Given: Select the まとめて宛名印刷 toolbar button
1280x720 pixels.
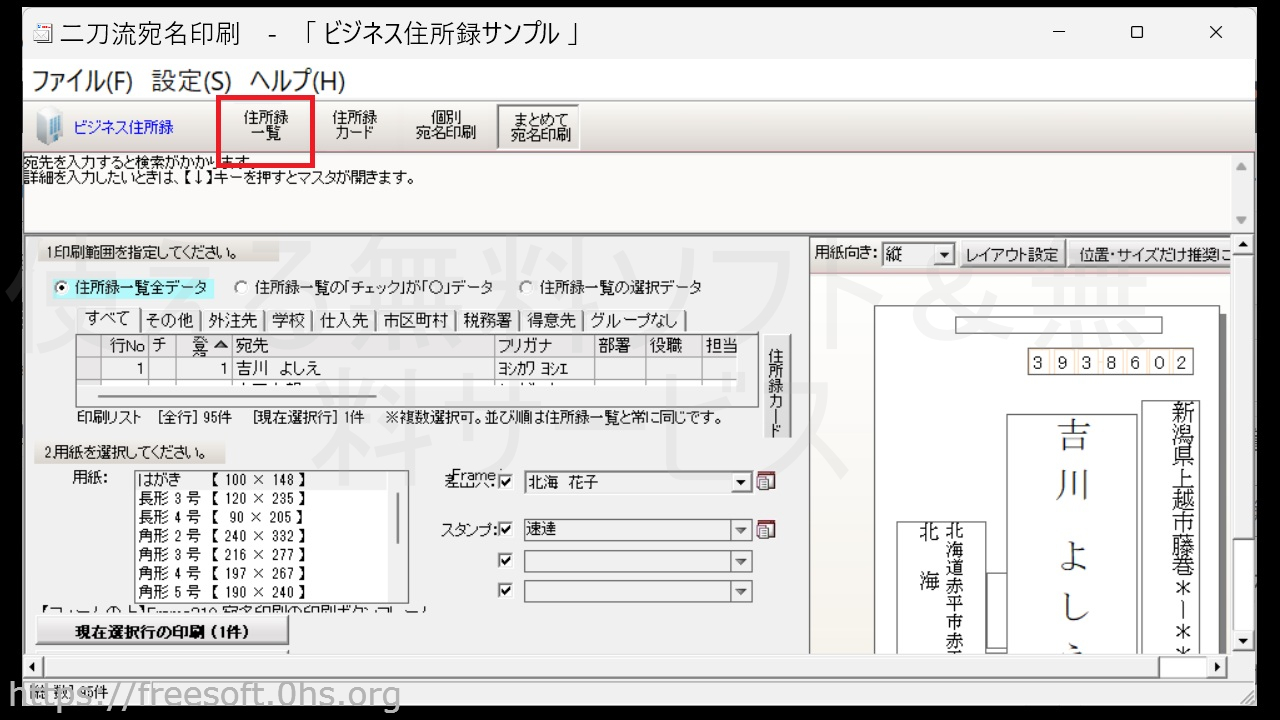Looking at the screenshot, I should (540, 127).
